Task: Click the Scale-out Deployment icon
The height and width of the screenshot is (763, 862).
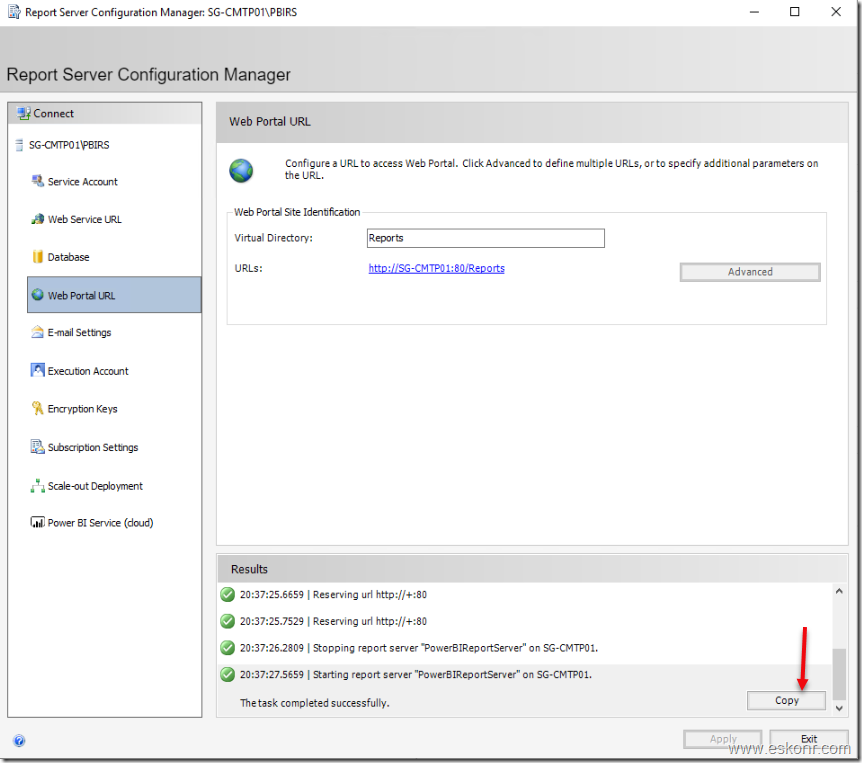Action: point(38,486)
